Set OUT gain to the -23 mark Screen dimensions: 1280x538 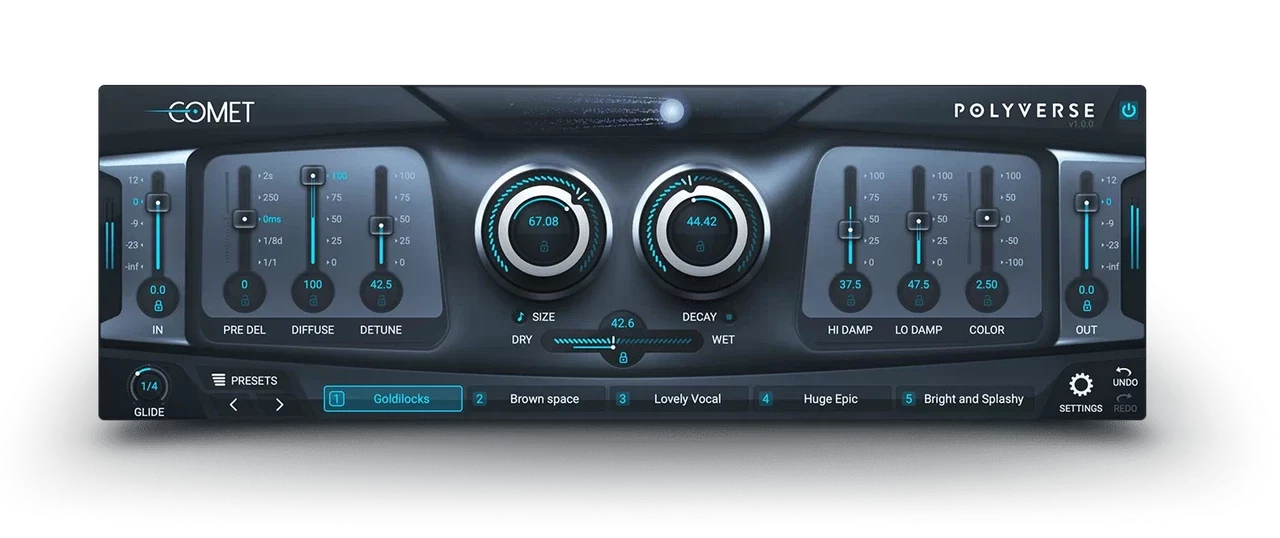pyautogui.click(x=1110, y=245)
